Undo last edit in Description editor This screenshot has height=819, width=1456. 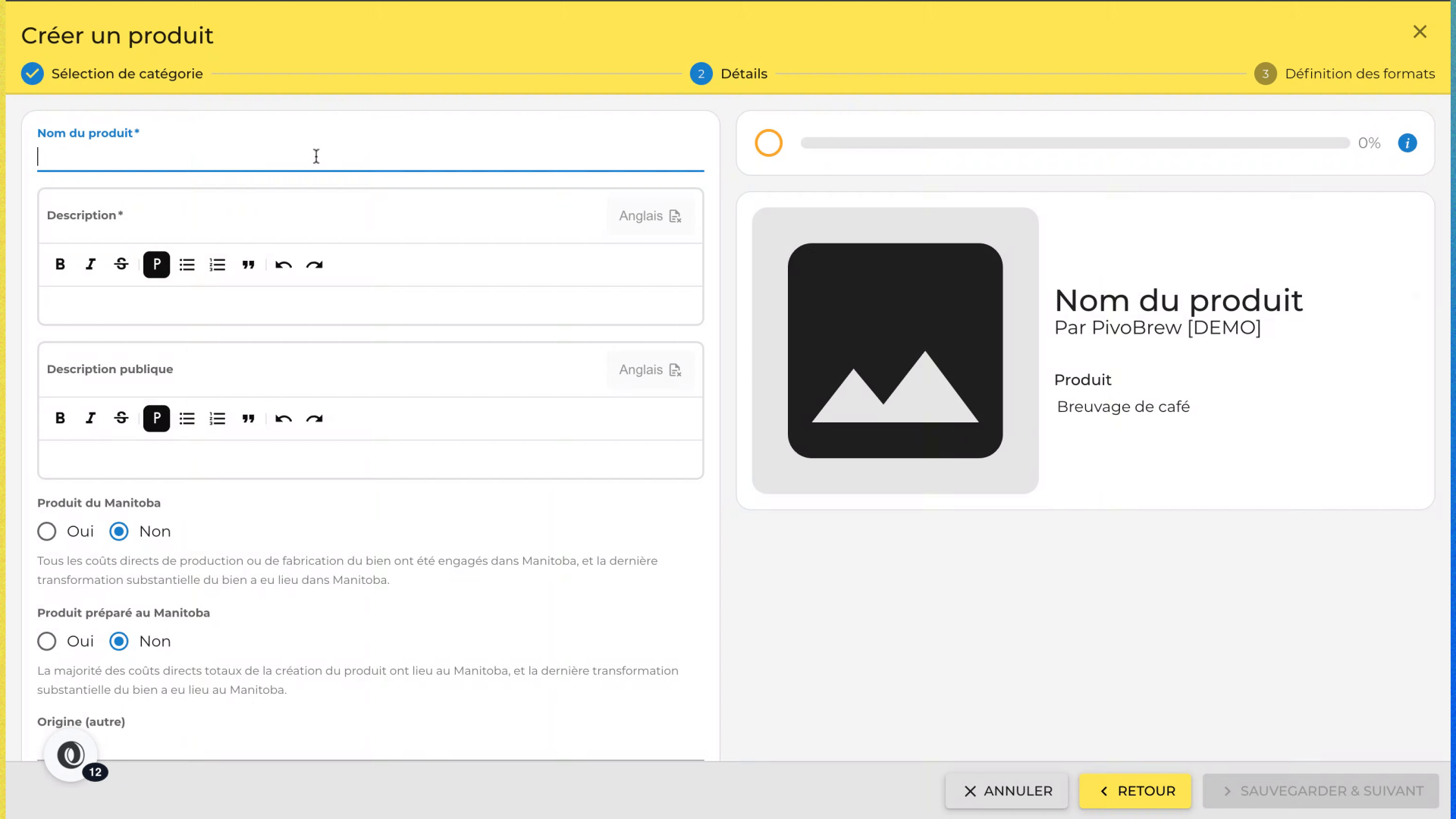[x=284, y=265]
